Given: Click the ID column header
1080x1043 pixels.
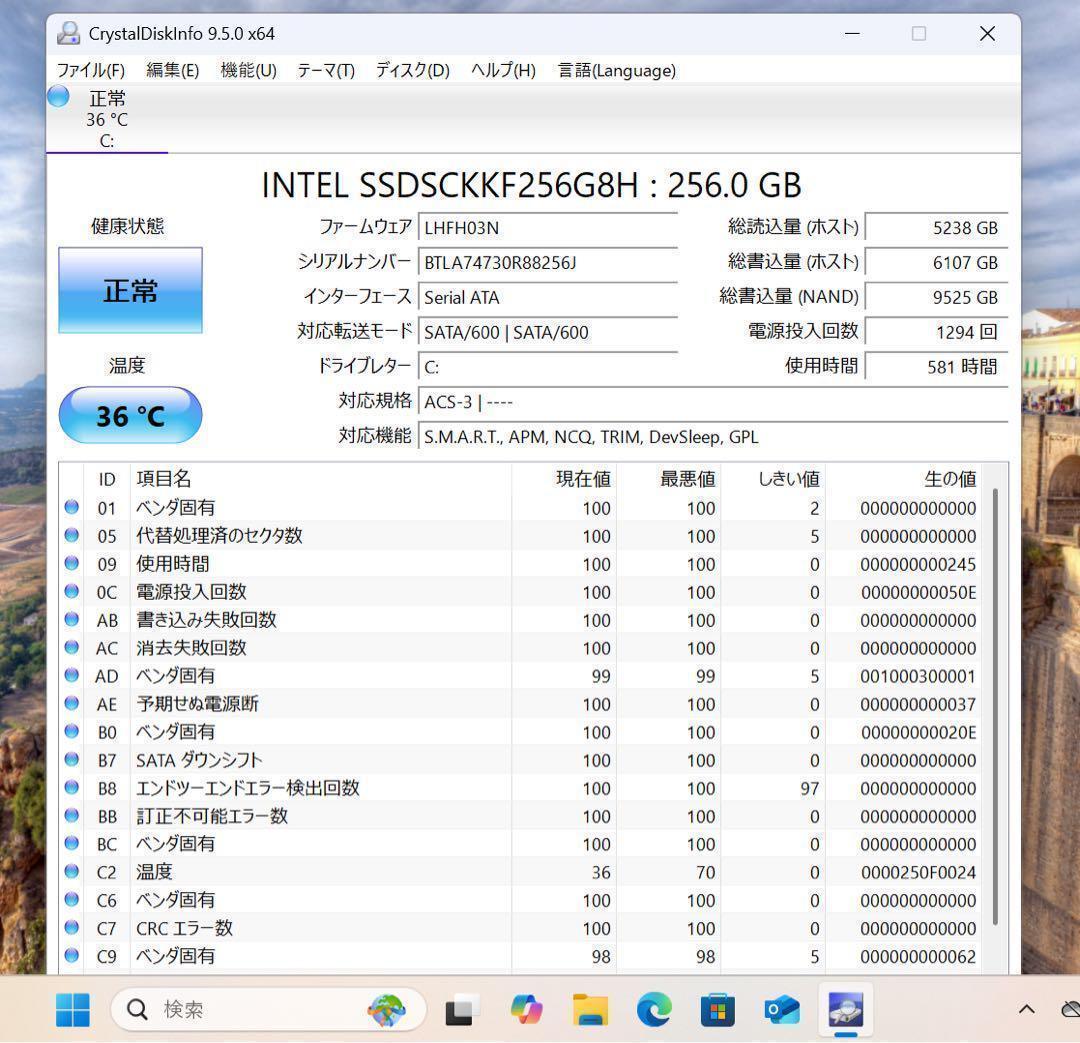Looking at the screenshot, I should pyautogui.click(x=107, y=479).
